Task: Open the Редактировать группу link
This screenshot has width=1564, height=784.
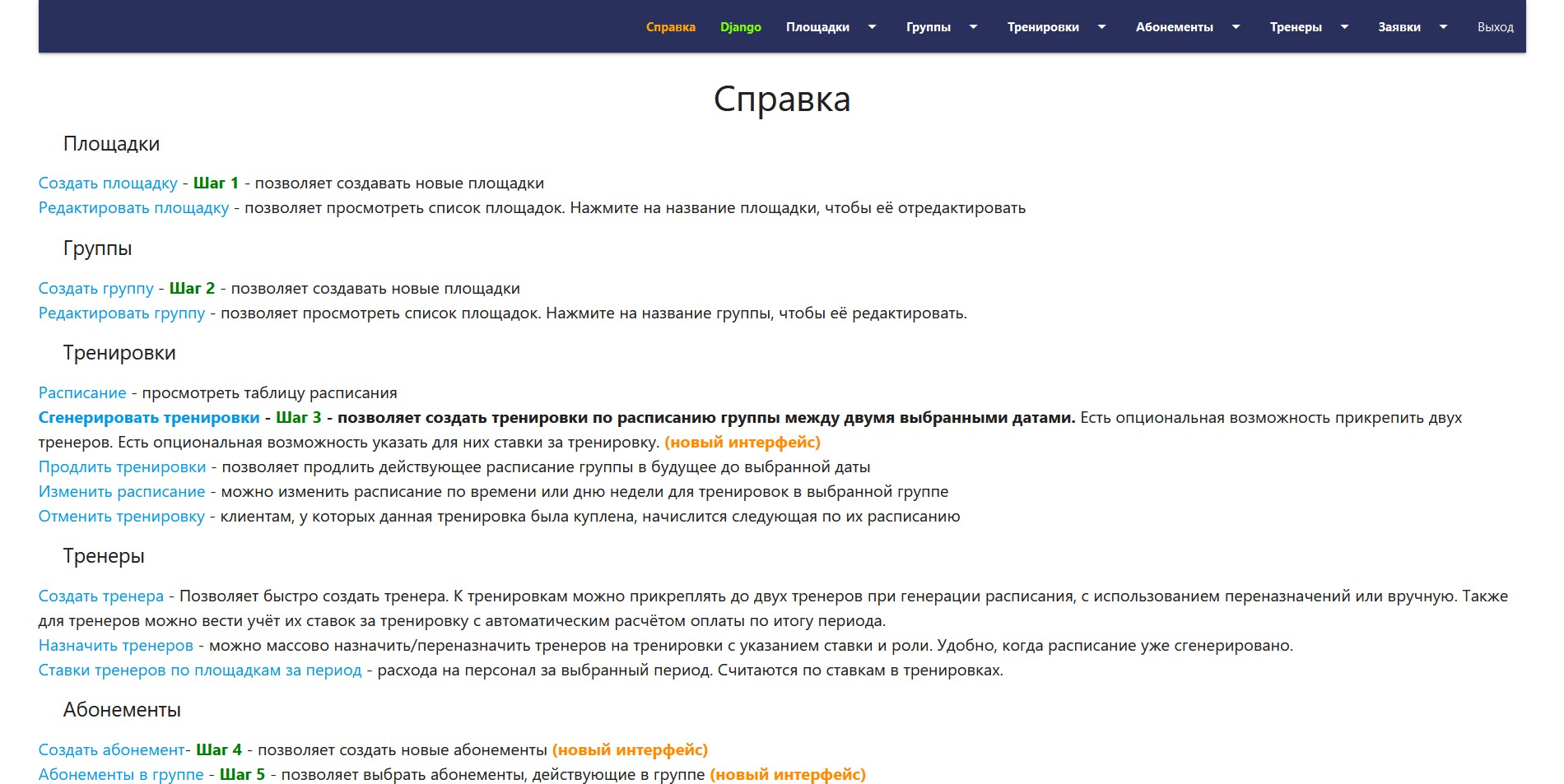Action: tap(122, 313)
